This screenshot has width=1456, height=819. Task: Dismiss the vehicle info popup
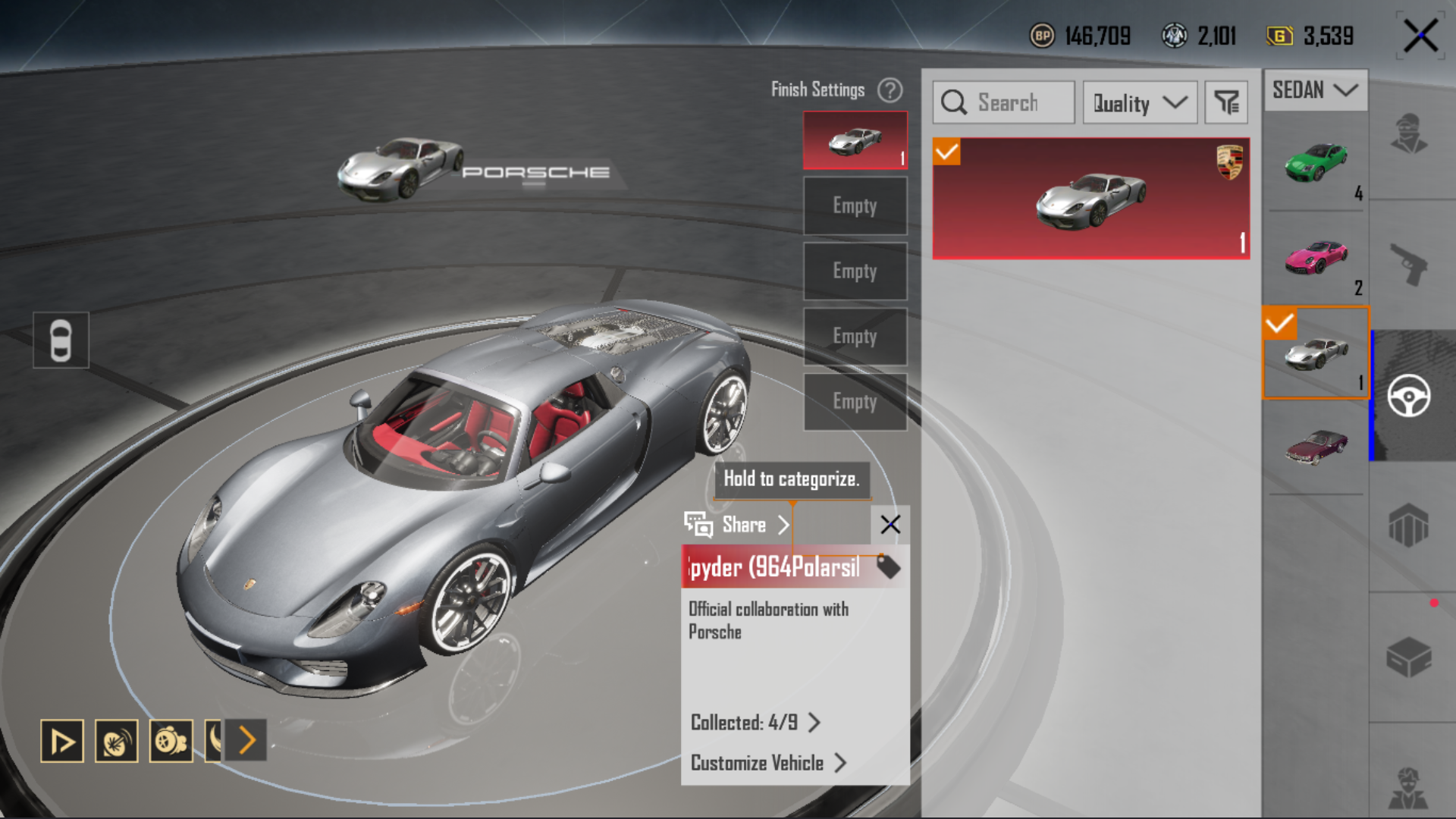[890, 524]
